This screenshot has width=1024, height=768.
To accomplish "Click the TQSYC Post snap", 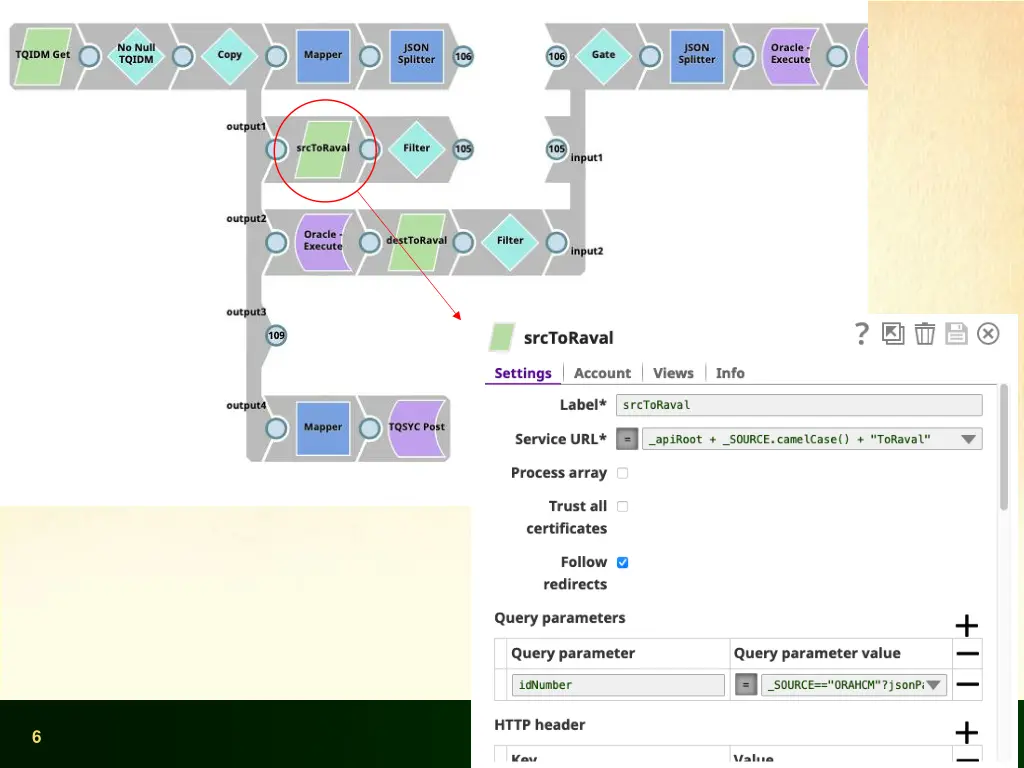I will click(x=417, y=428).
